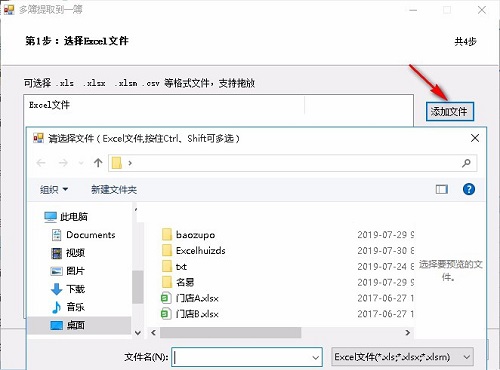Click the Excel文件 column header
Screen dimensions: 500x370
pyautogui.click(x=164, y=105)
